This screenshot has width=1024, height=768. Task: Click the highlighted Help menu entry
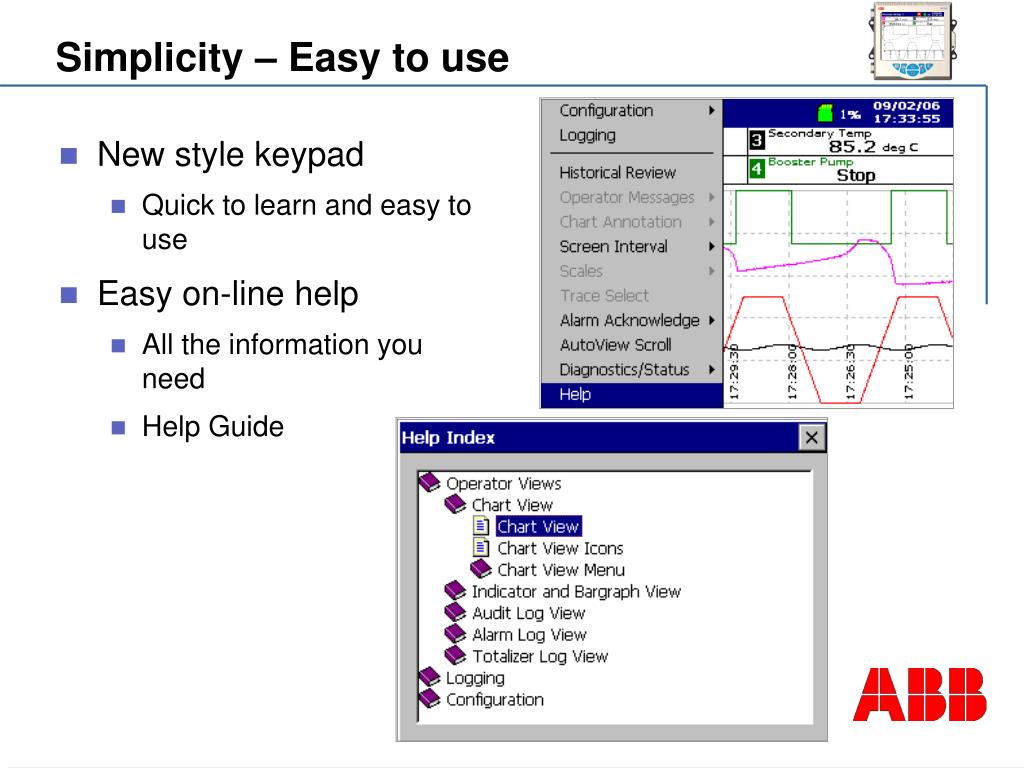632,394
